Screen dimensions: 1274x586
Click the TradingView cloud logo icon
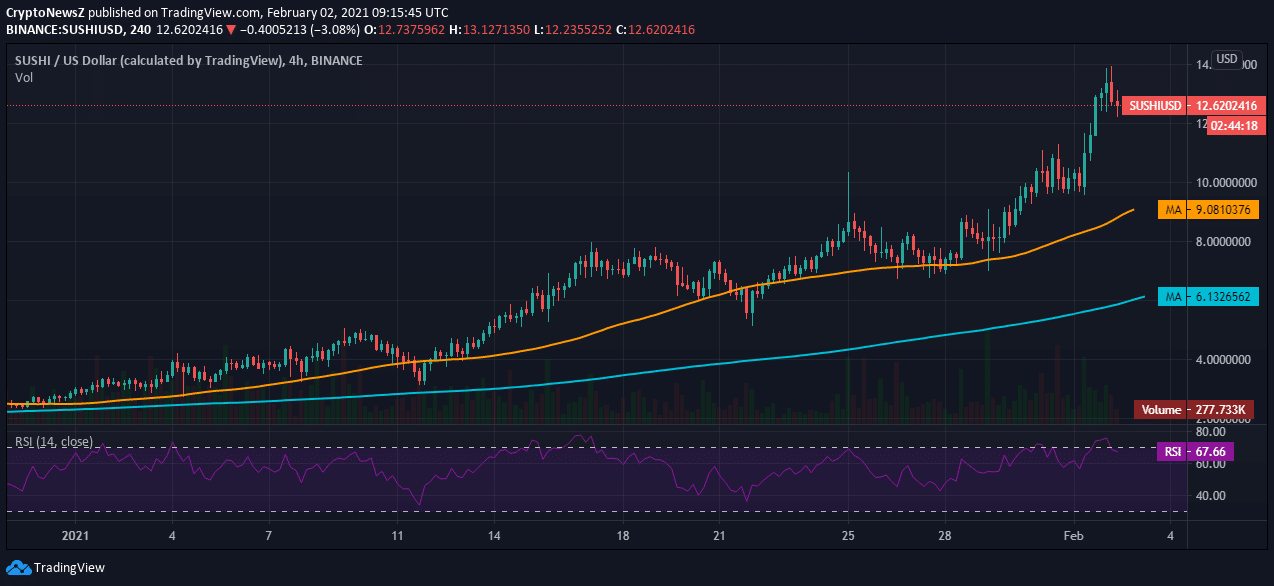(17, 567)
